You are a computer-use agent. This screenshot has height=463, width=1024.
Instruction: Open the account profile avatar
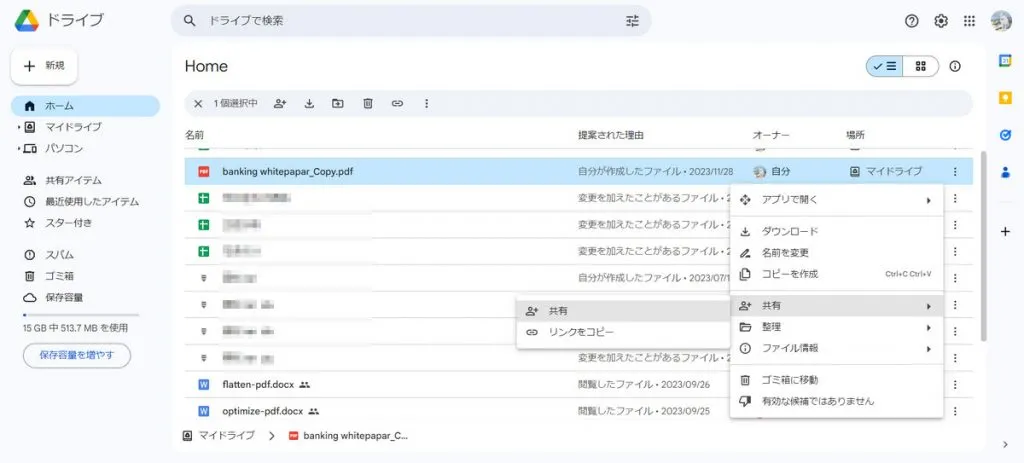tap(1000, 21)
